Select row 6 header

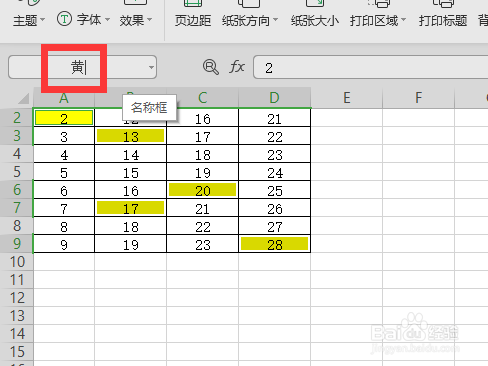pos(17,190)
